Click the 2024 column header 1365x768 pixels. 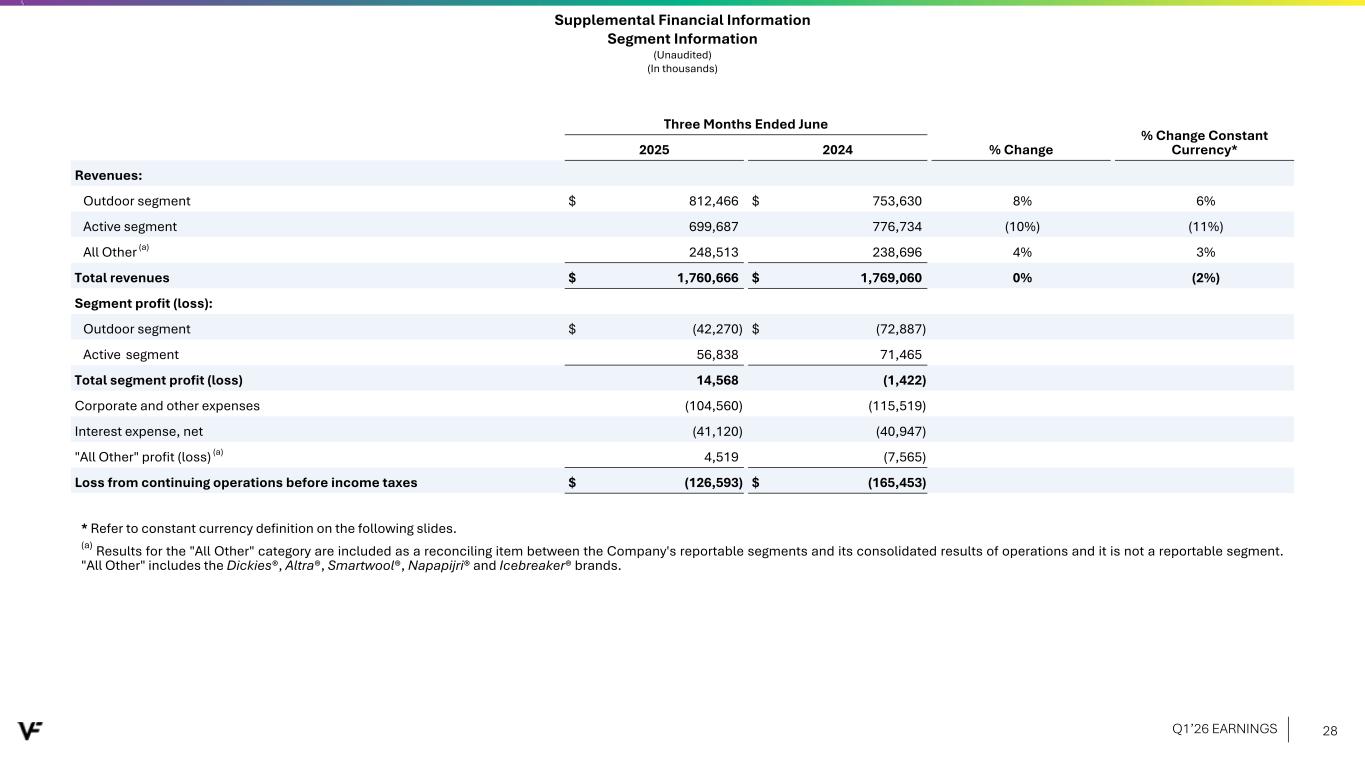coord(837,149)
